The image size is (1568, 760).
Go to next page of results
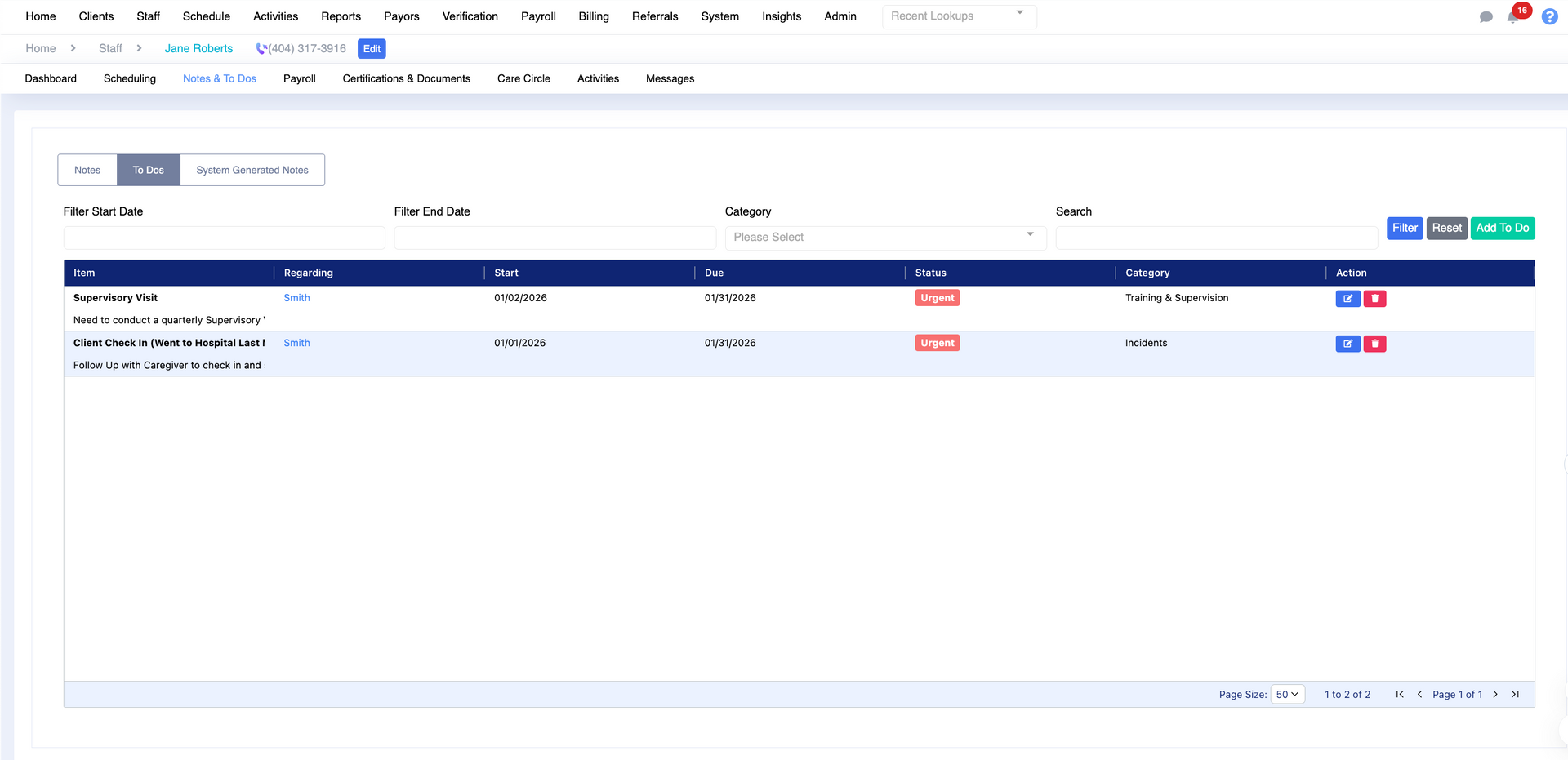pyautogui.click(x=1495, y=695)
